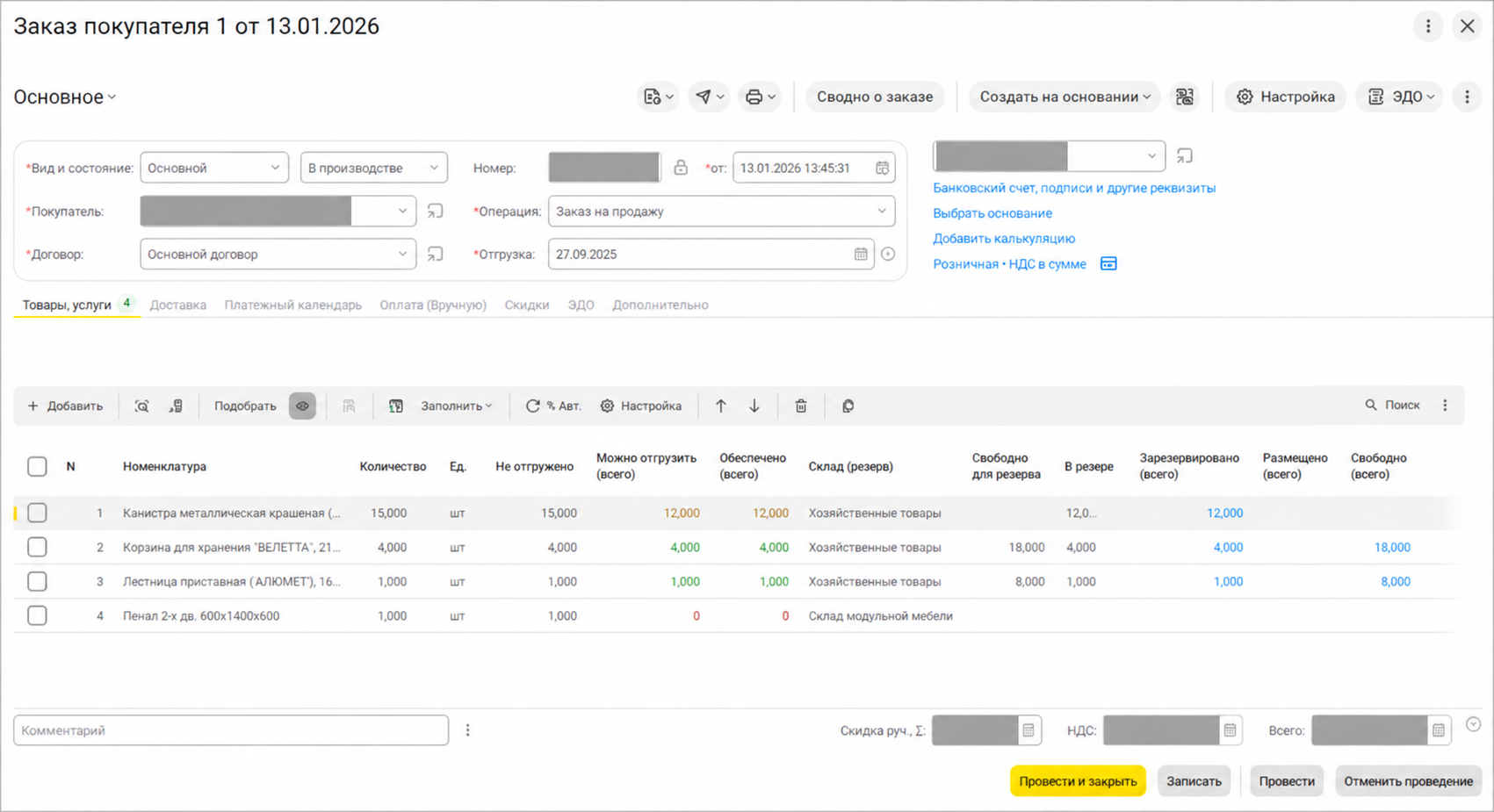Image resolution: width=1494 pixels, height=812 pixels.
Task: Open the Договор card link icon
Action: click(436, 255)
